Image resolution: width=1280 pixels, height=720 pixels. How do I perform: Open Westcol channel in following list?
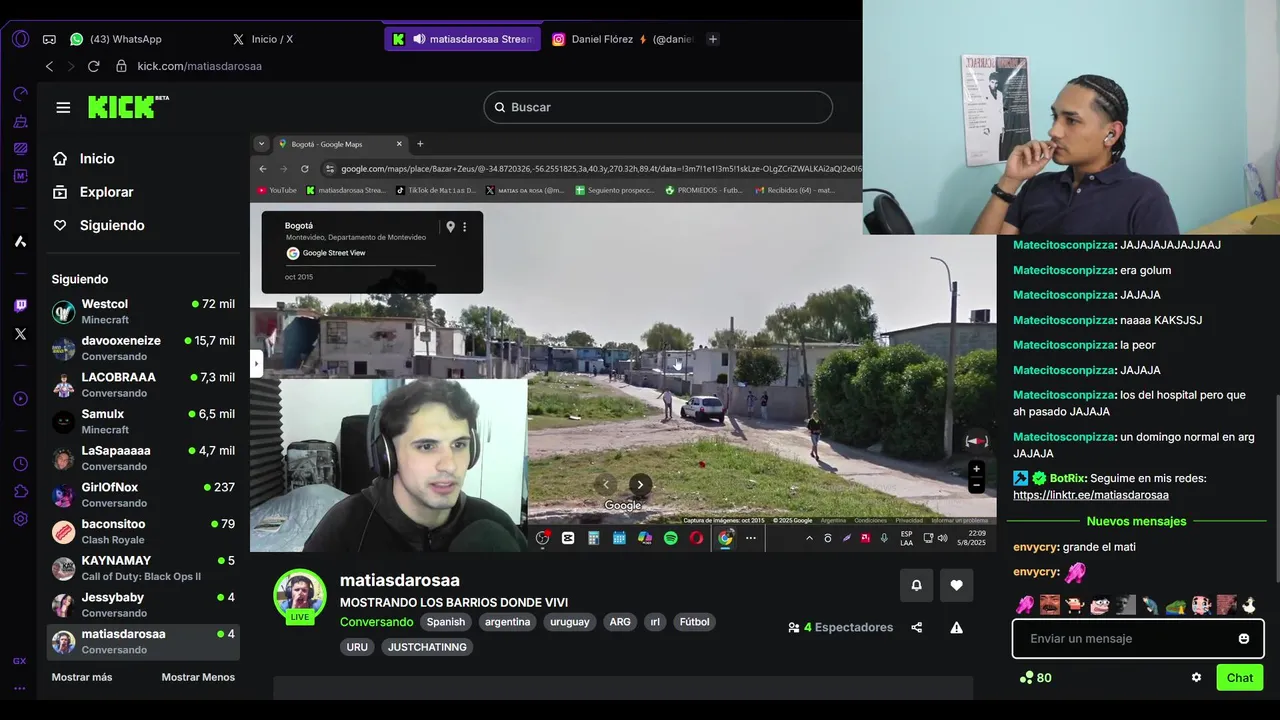click(x=144, y=311)
